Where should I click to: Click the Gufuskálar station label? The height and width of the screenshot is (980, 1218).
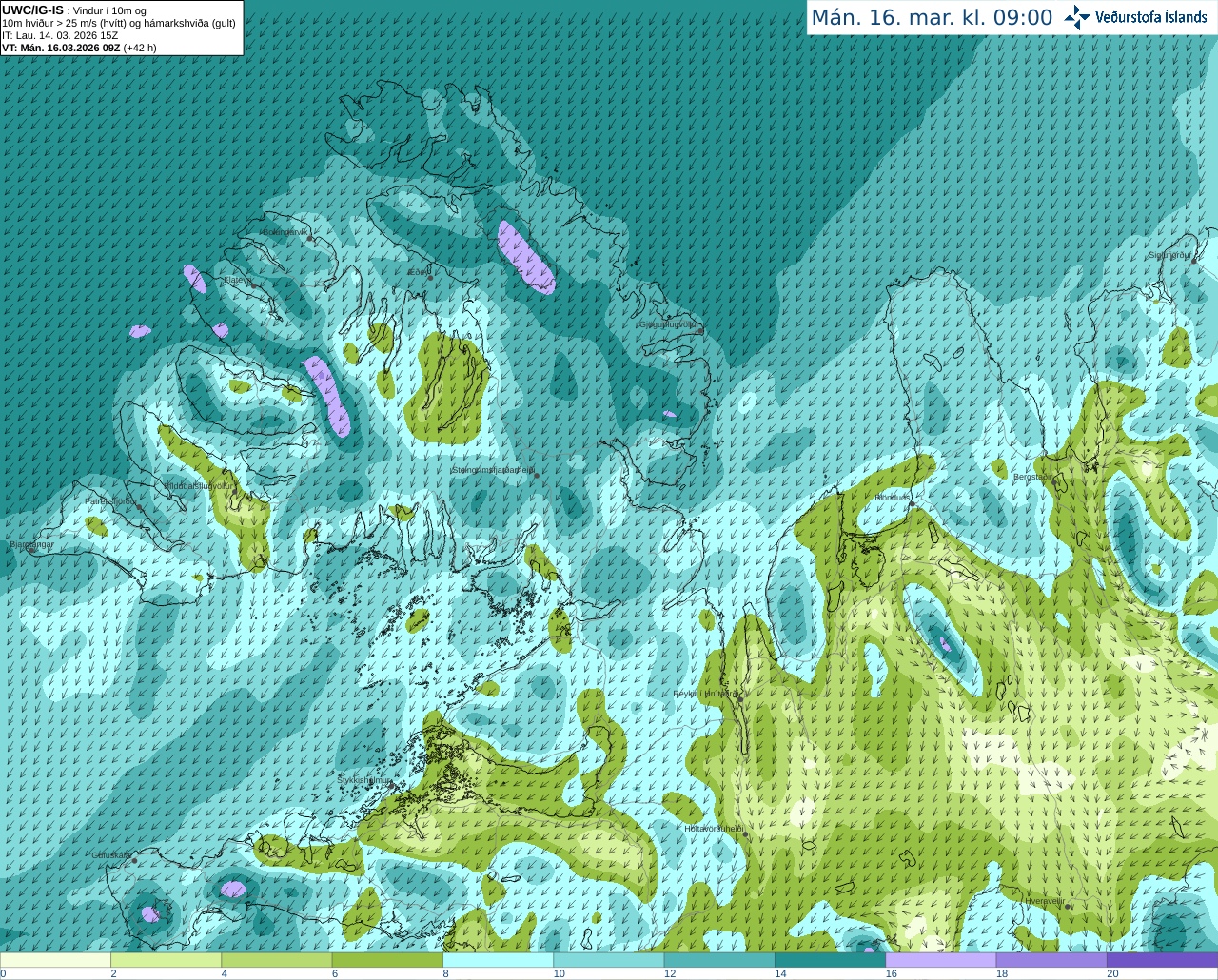[111, 855]
